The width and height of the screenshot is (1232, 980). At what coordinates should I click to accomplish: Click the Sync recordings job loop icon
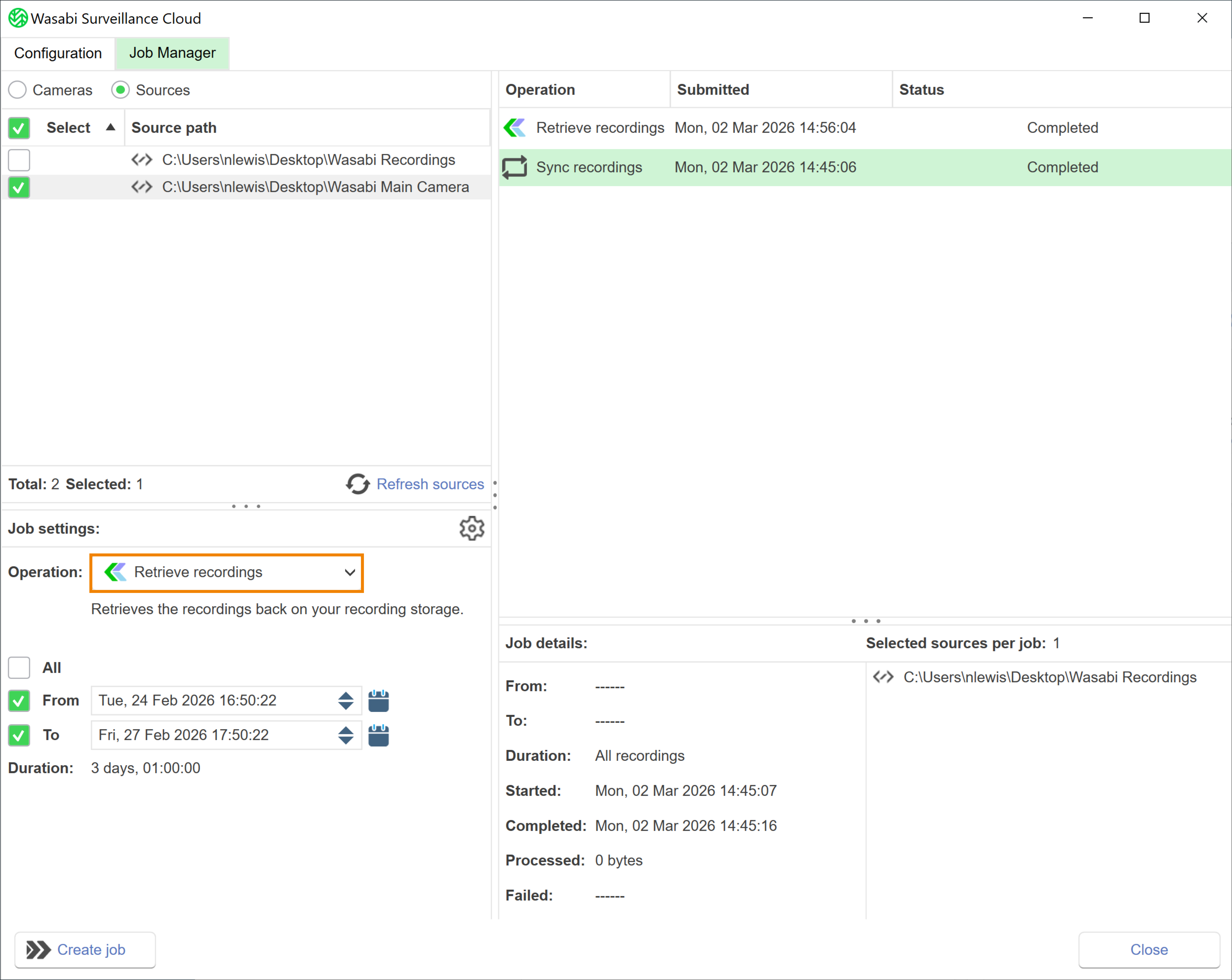(514, 167)
